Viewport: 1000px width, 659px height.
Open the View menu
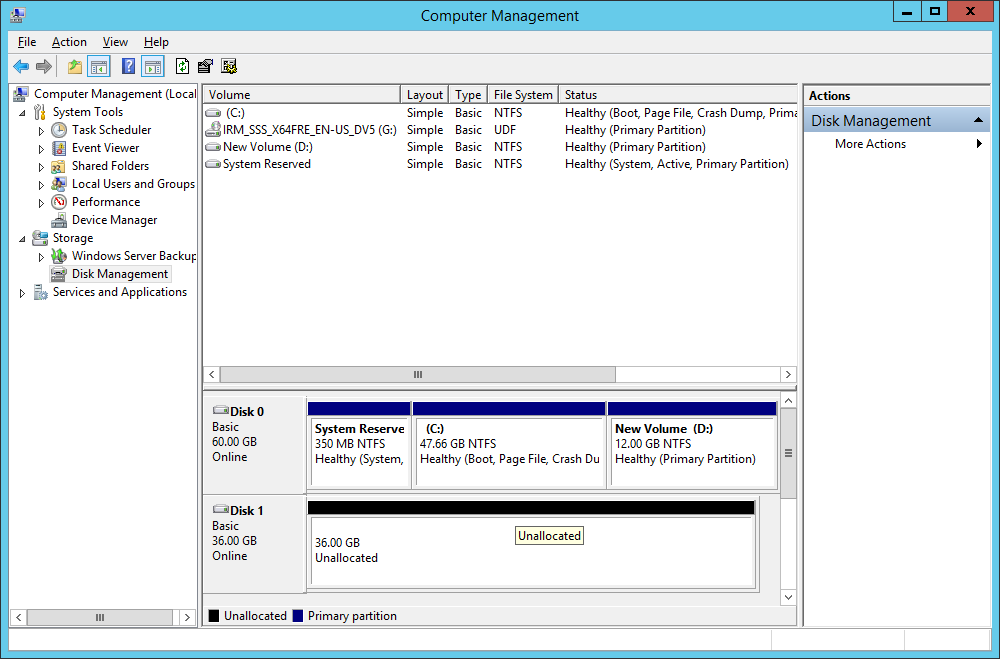115,42
